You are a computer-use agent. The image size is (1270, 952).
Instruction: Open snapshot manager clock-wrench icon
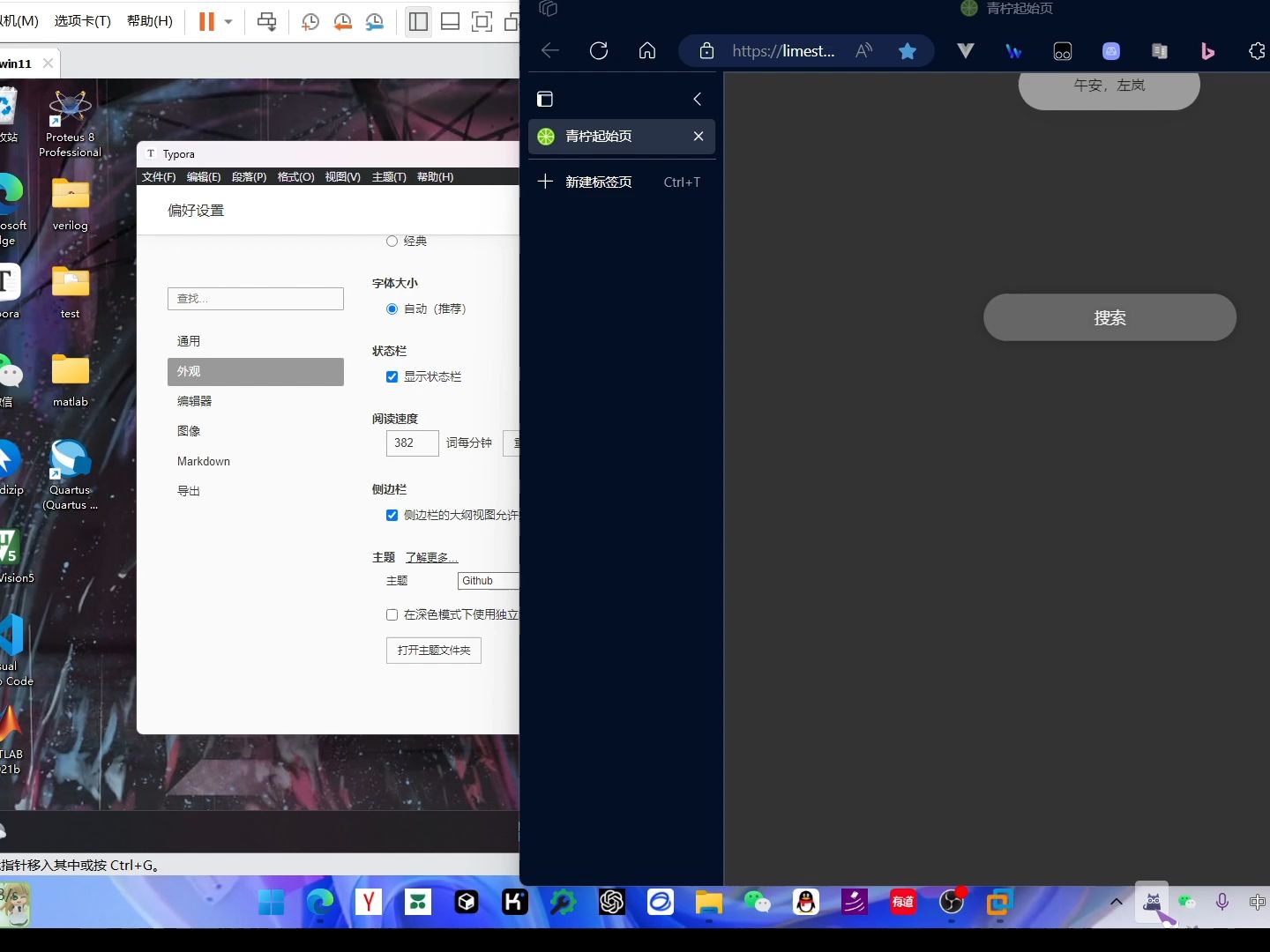[375, 21]
